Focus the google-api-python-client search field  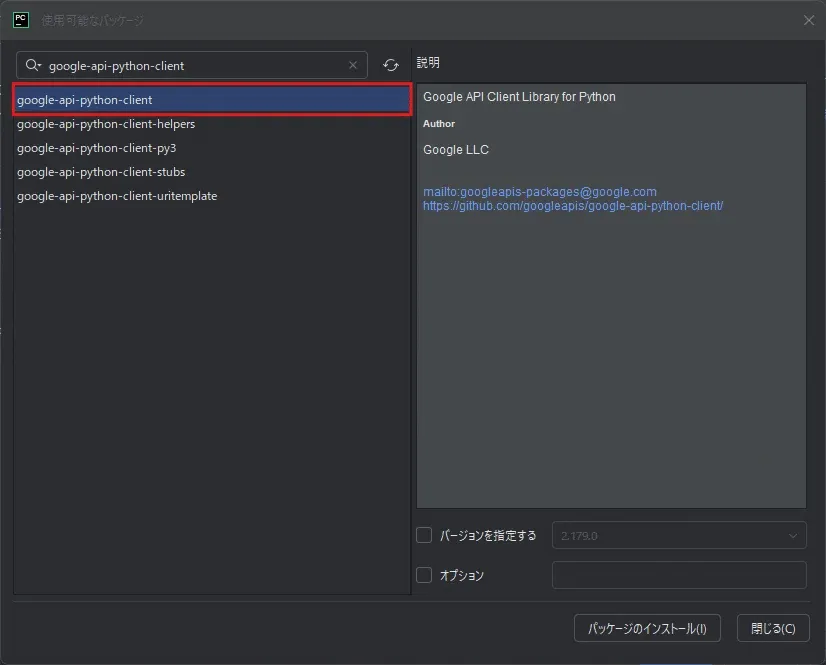coord(192,65)
